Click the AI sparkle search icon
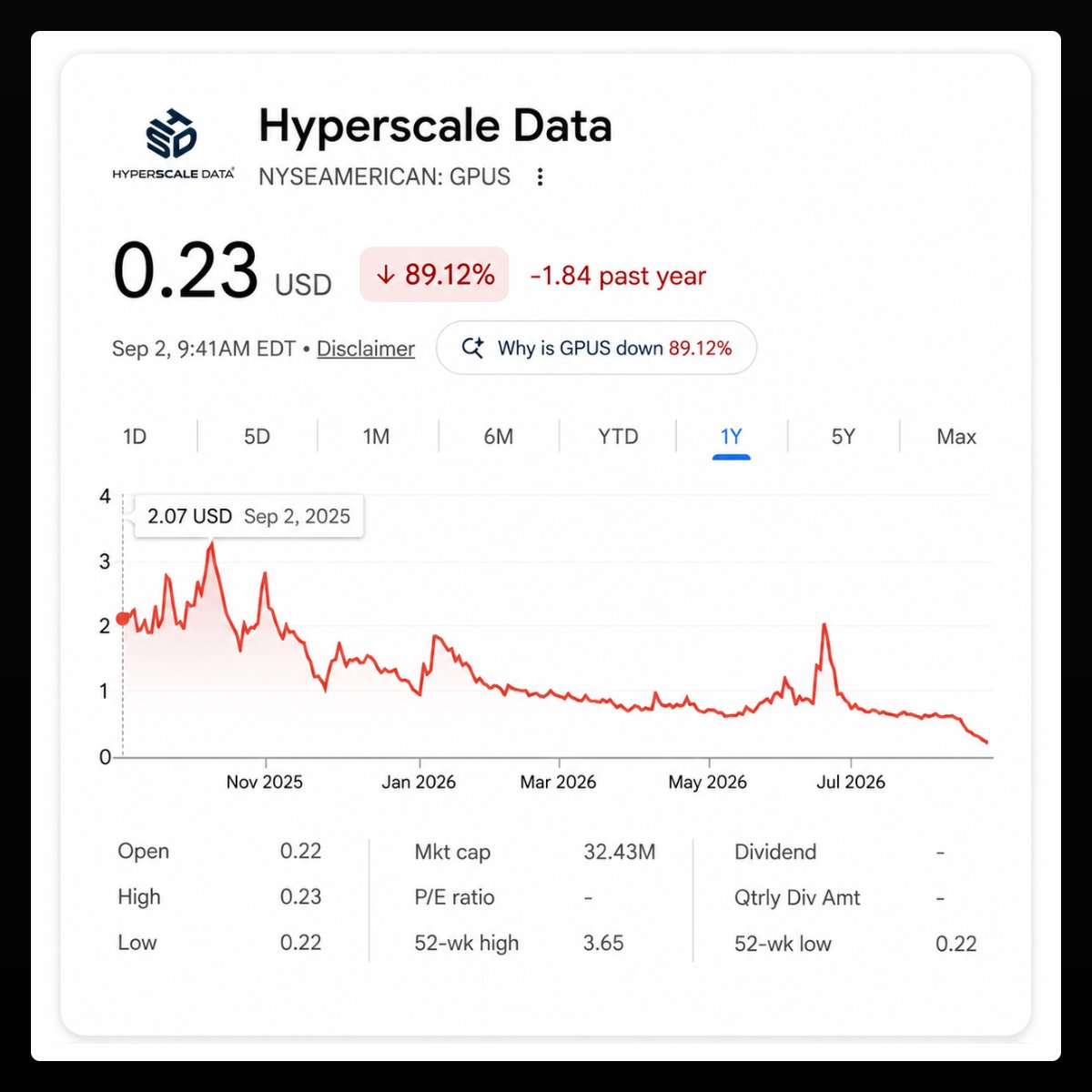The width and height of the screenshot is (1092, 1092). (472, 348)
